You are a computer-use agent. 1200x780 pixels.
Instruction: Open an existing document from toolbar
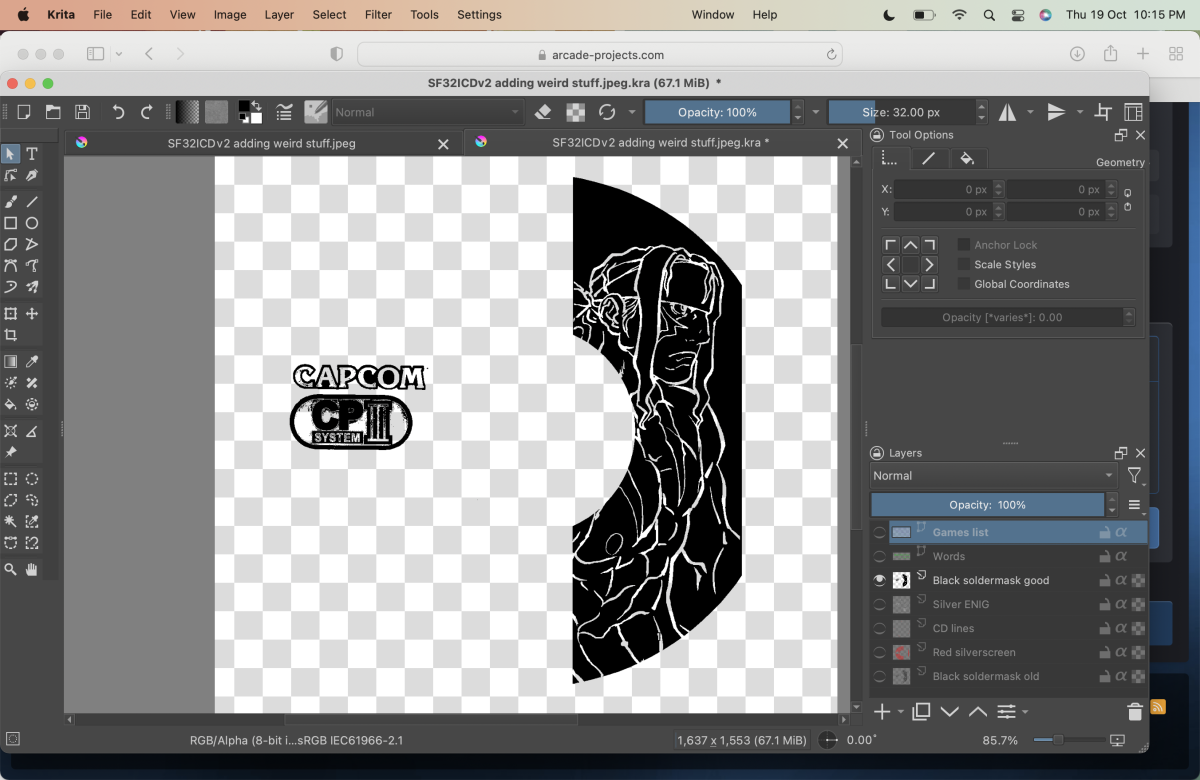53,112
